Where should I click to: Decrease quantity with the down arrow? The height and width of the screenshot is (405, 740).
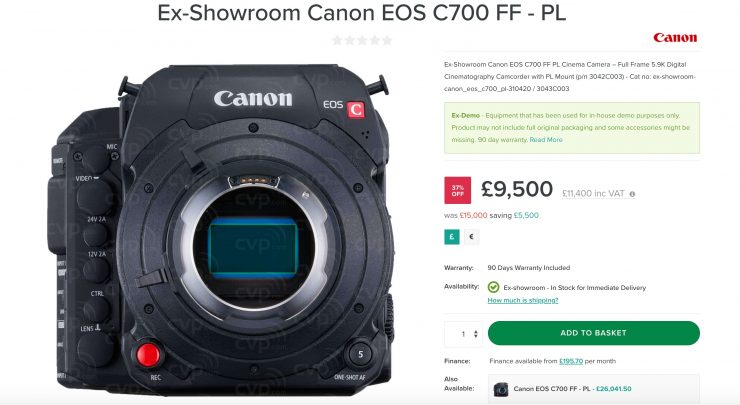click(x=475, y=337)
